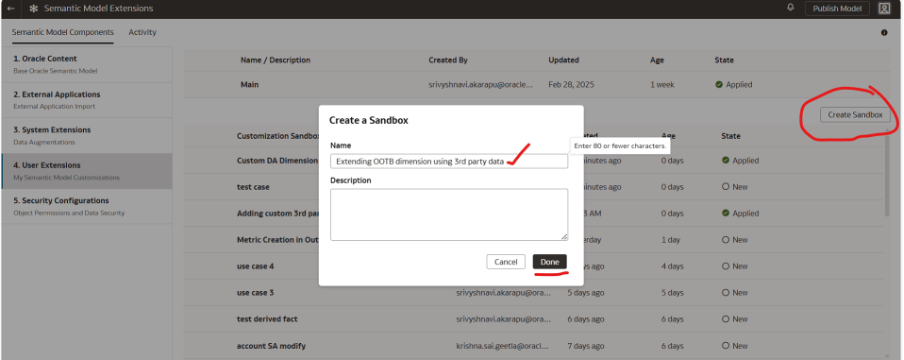The height and width of the screenshot is (360, 904).
Task: Click New status circle for Metric Creation row
Action: [x=726, y=239]
